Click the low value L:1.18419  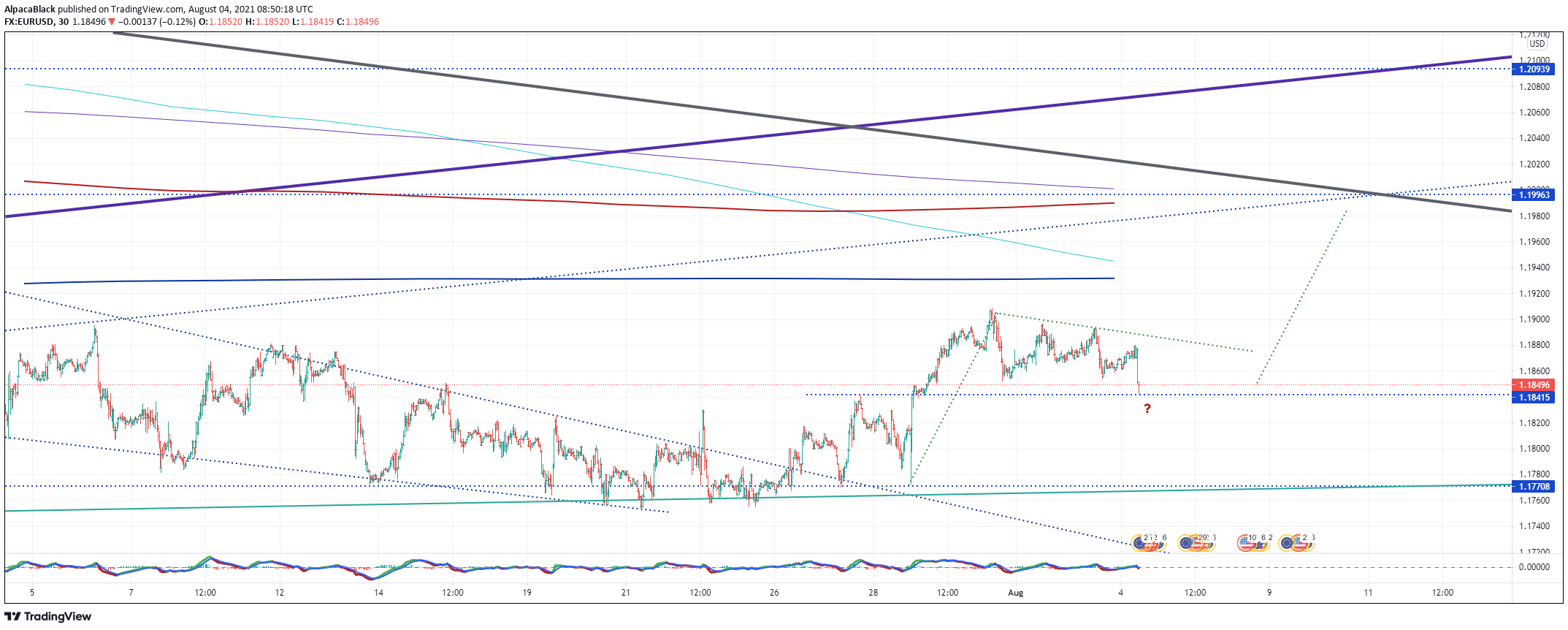(313, 22)
